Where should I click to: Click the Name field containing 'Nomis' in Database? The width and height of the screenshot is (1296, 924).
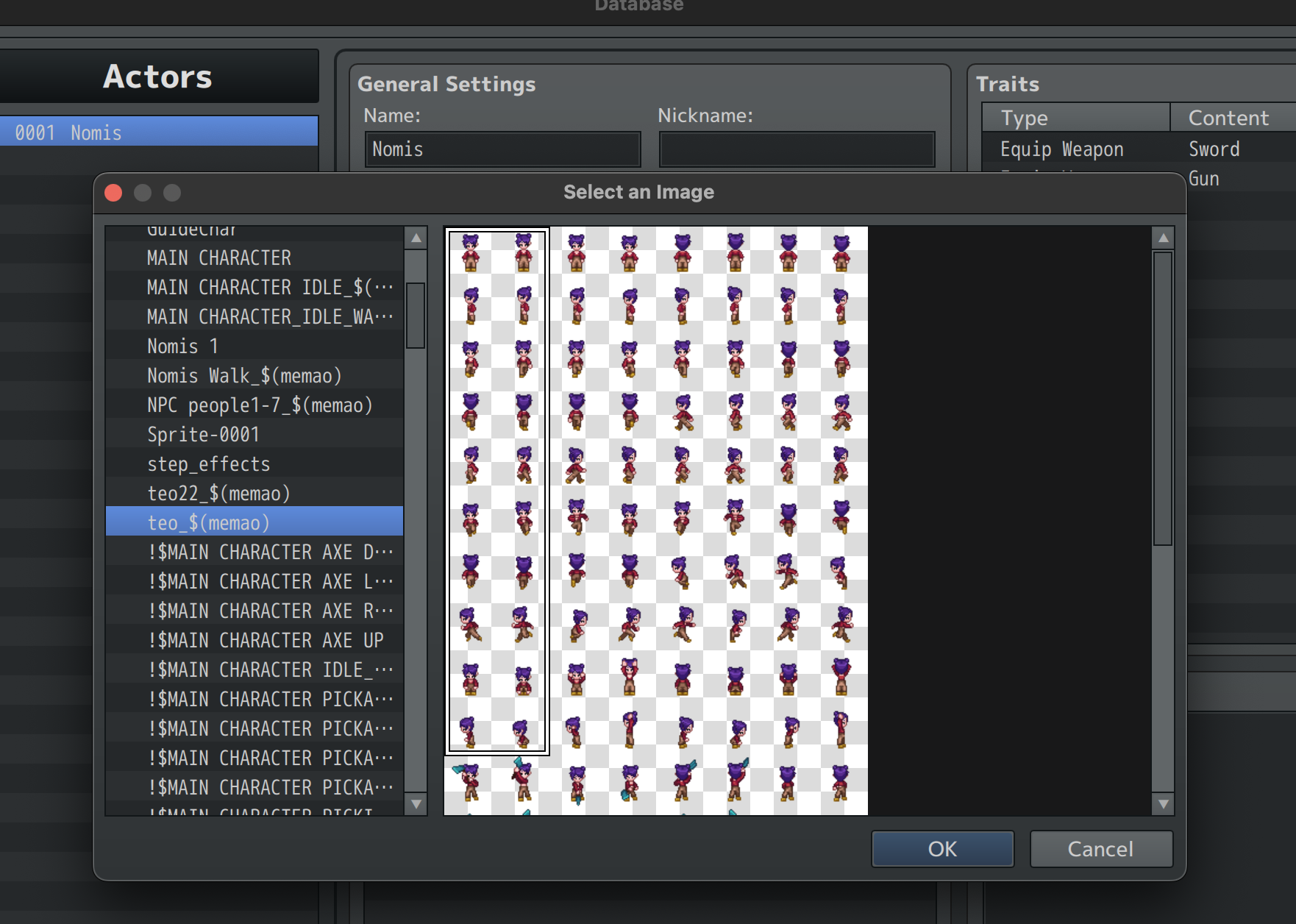click(503, 149)
